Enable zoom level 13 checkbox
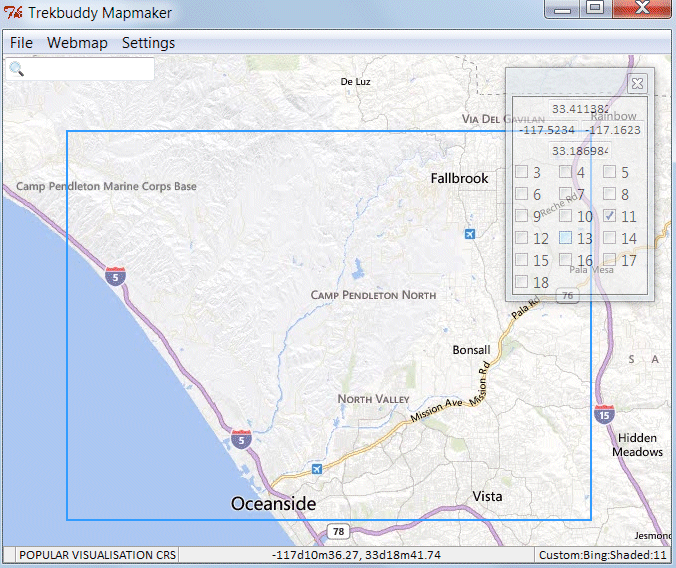The height and width of the screenshot is (568, 676). (565, 238)
